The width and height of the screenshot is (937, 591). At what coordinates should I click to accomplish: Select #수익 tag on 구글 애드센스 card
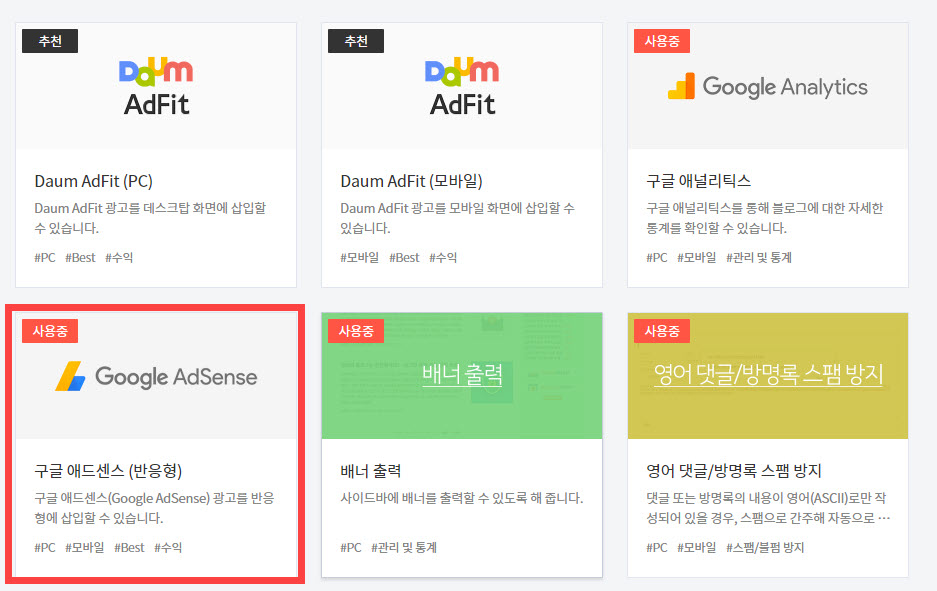168,547
